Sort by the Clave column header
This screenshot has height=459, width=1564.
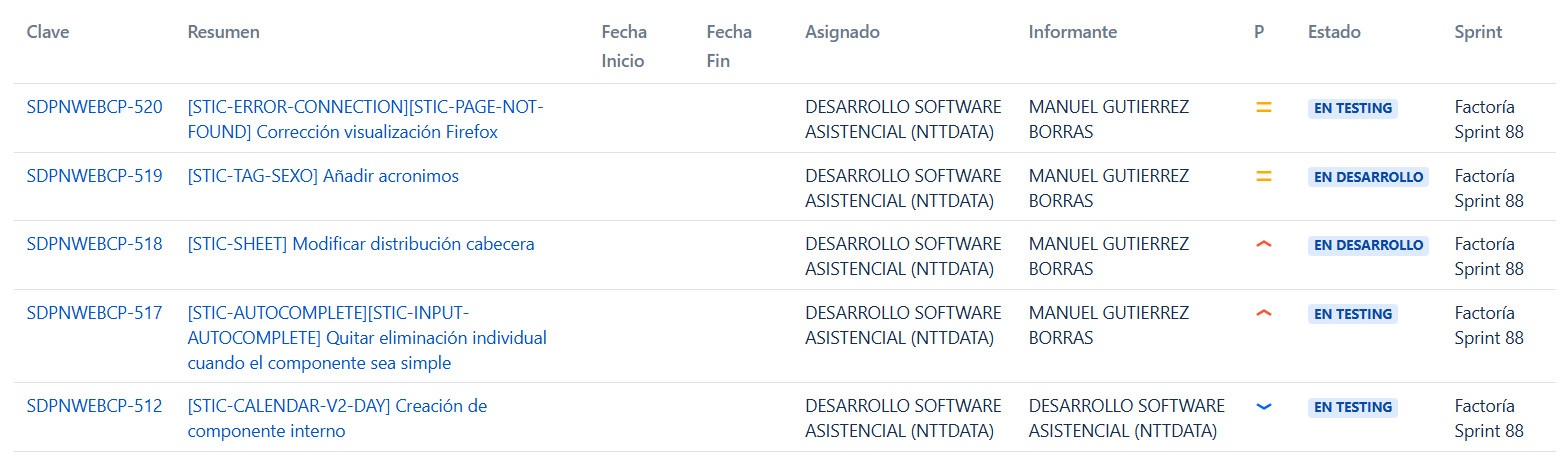pyautogui.click(x=48, y=32)
